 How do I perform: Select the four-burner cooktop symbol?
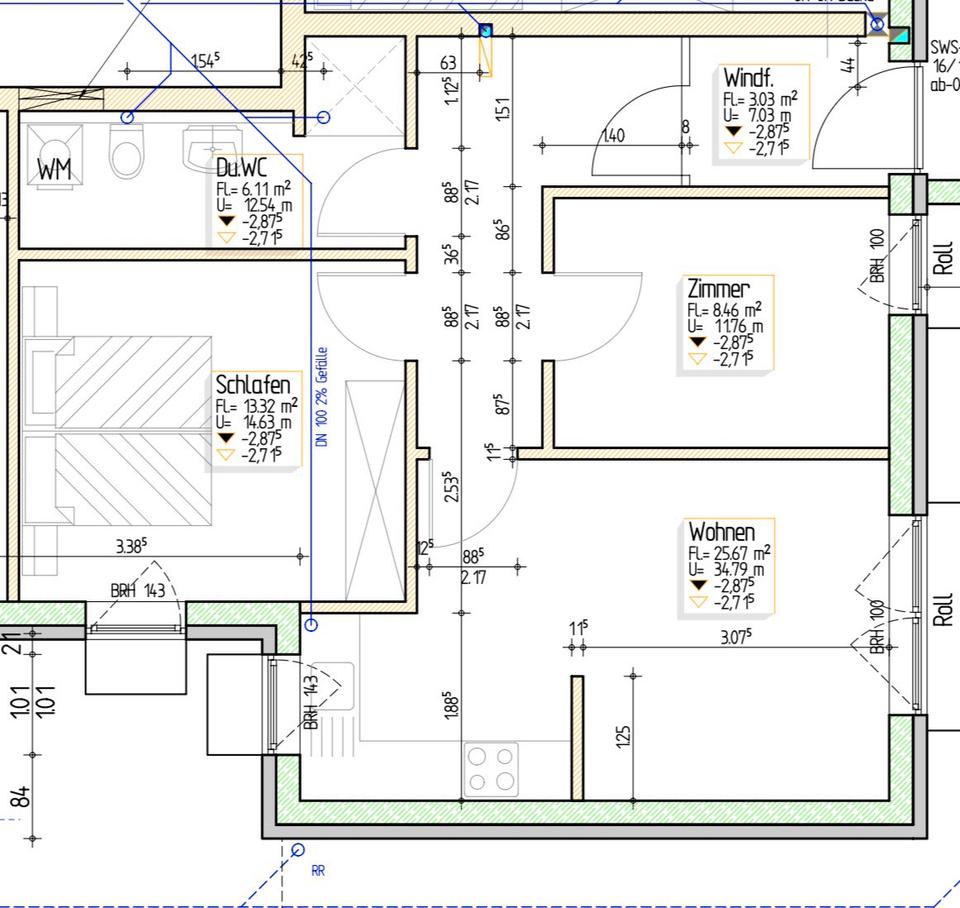point(491,769)
